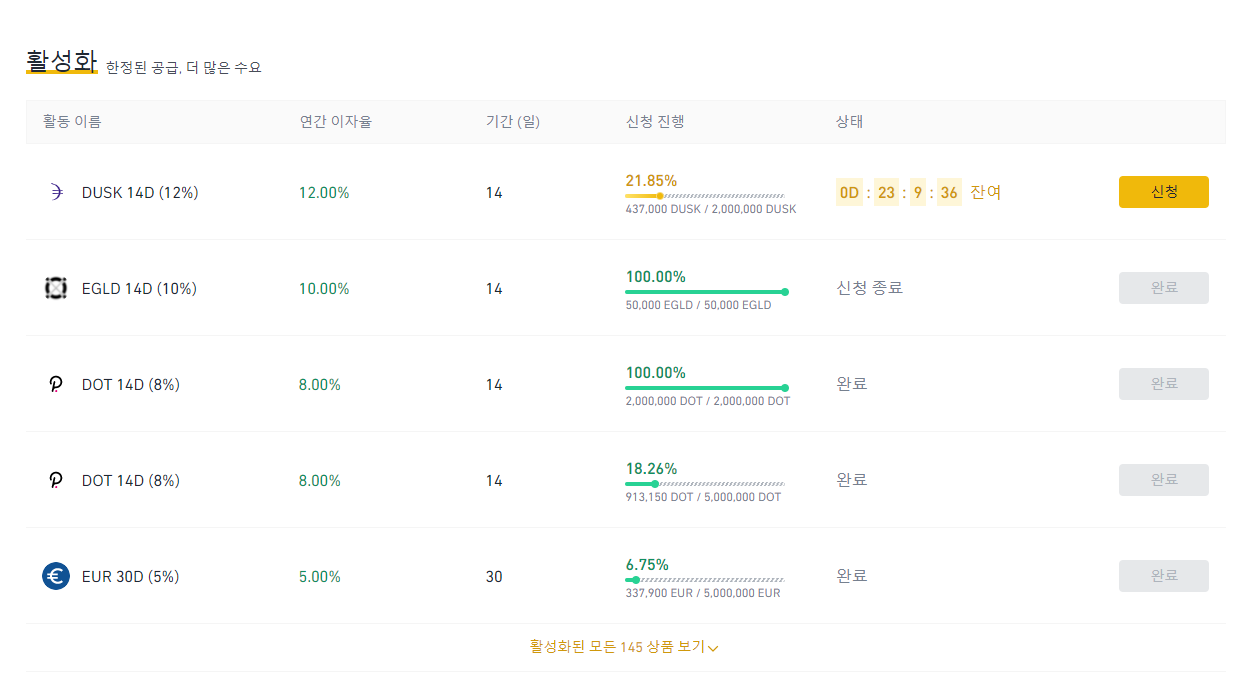The image size is (1239, 686).
Task: Click the 신청 진행 column header
Action: click(x=655, y=122)
